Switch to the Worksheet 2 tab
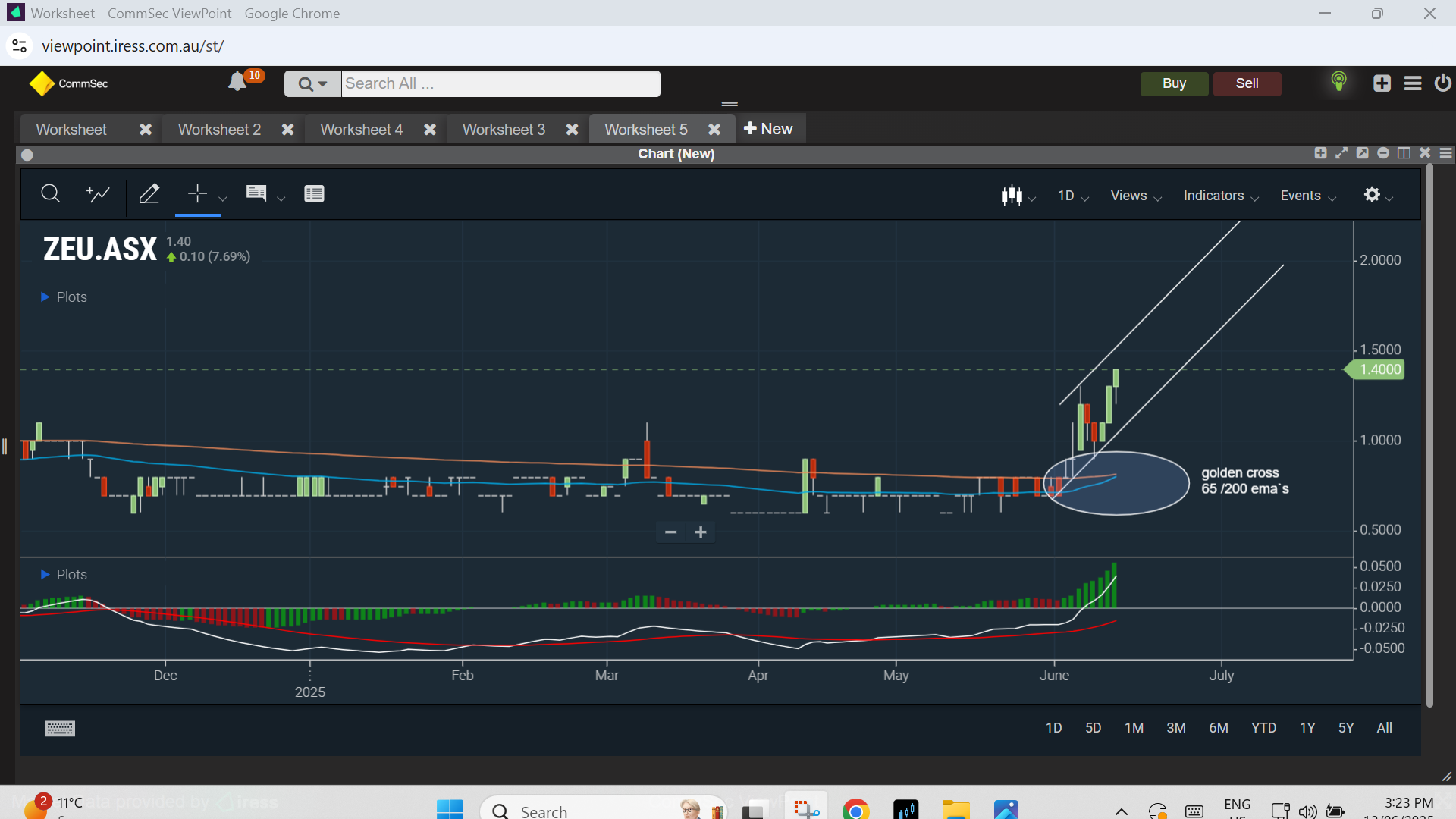This screenshot has width=1456, height=819. point(219,130)
